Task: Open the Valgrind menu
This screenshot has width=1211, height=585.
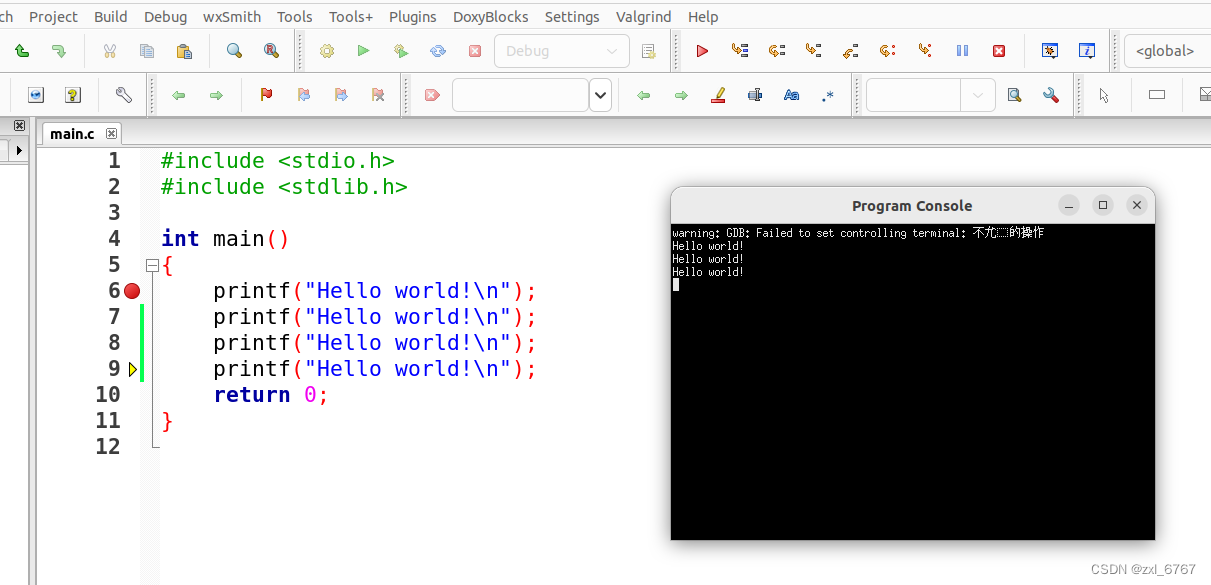Action: pos(643,16)
